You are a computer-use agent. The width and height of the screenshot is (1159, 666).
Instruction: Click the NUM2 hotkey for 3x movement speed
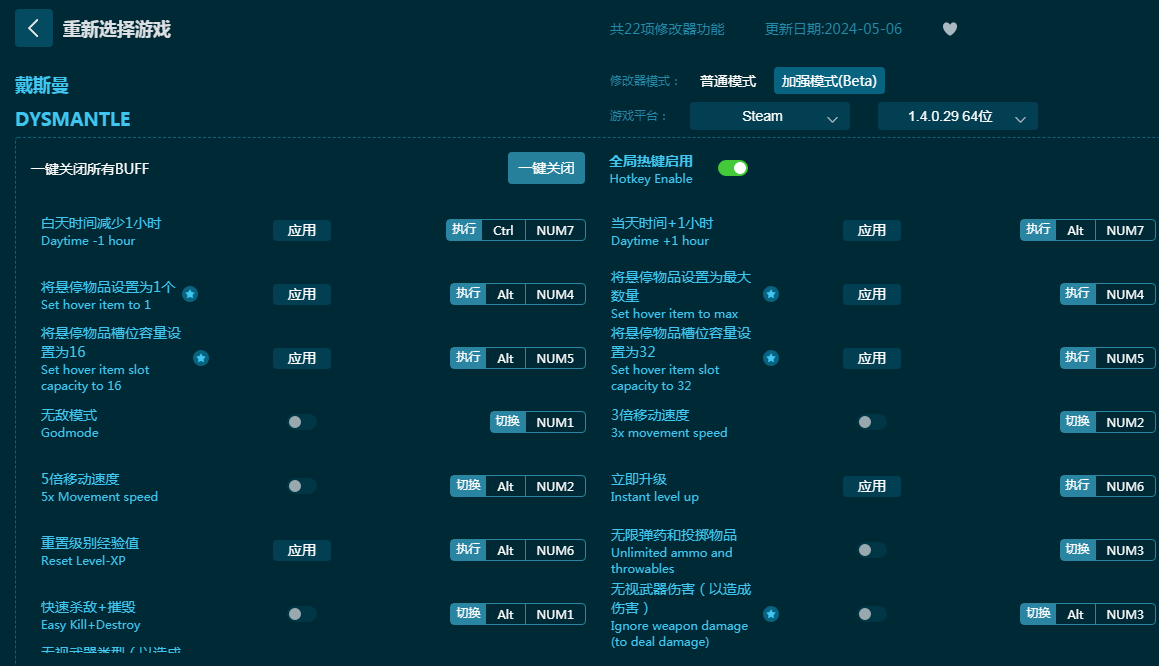1125,422
